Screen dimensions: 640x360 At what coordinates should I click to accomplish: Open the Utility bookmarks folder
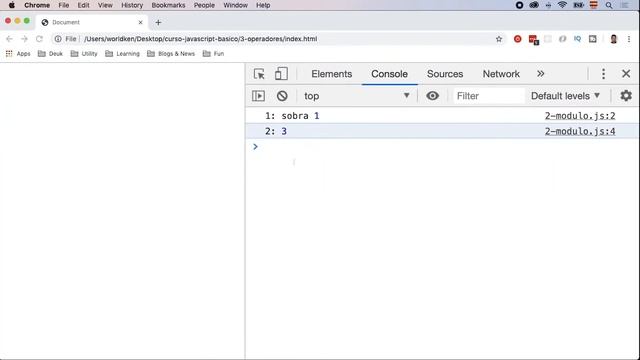[84, 53]
